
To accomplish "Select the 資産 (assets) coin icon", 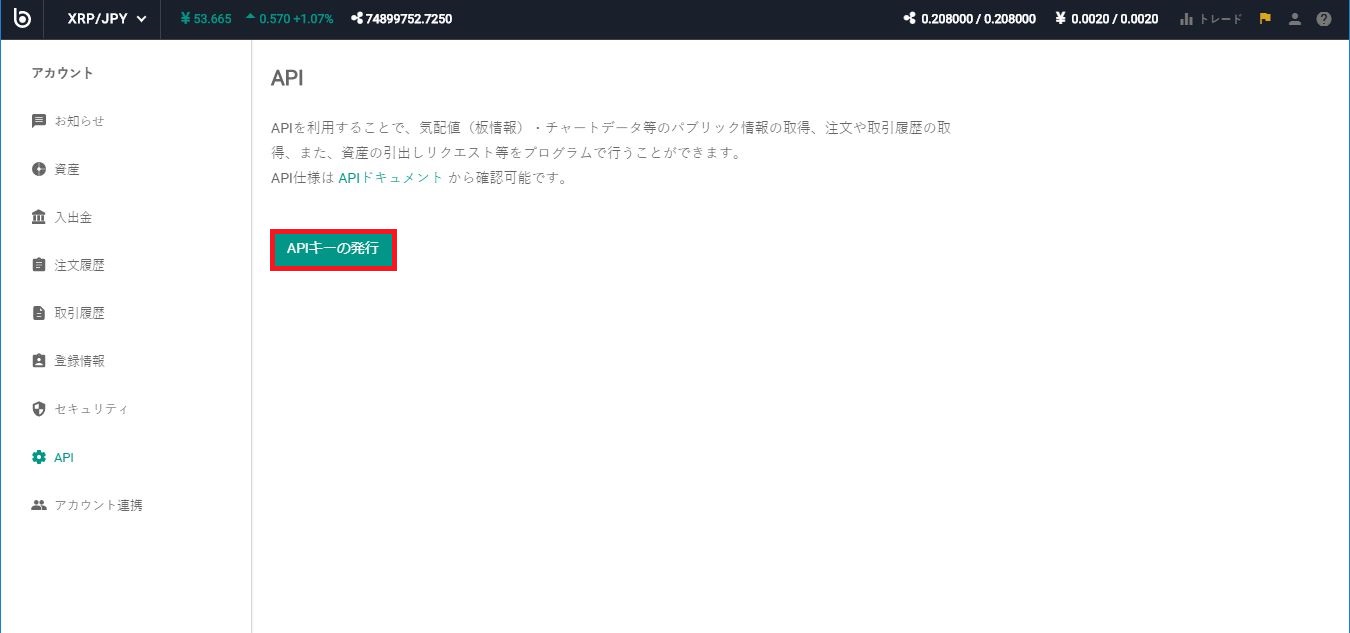I will coord(38,168).
